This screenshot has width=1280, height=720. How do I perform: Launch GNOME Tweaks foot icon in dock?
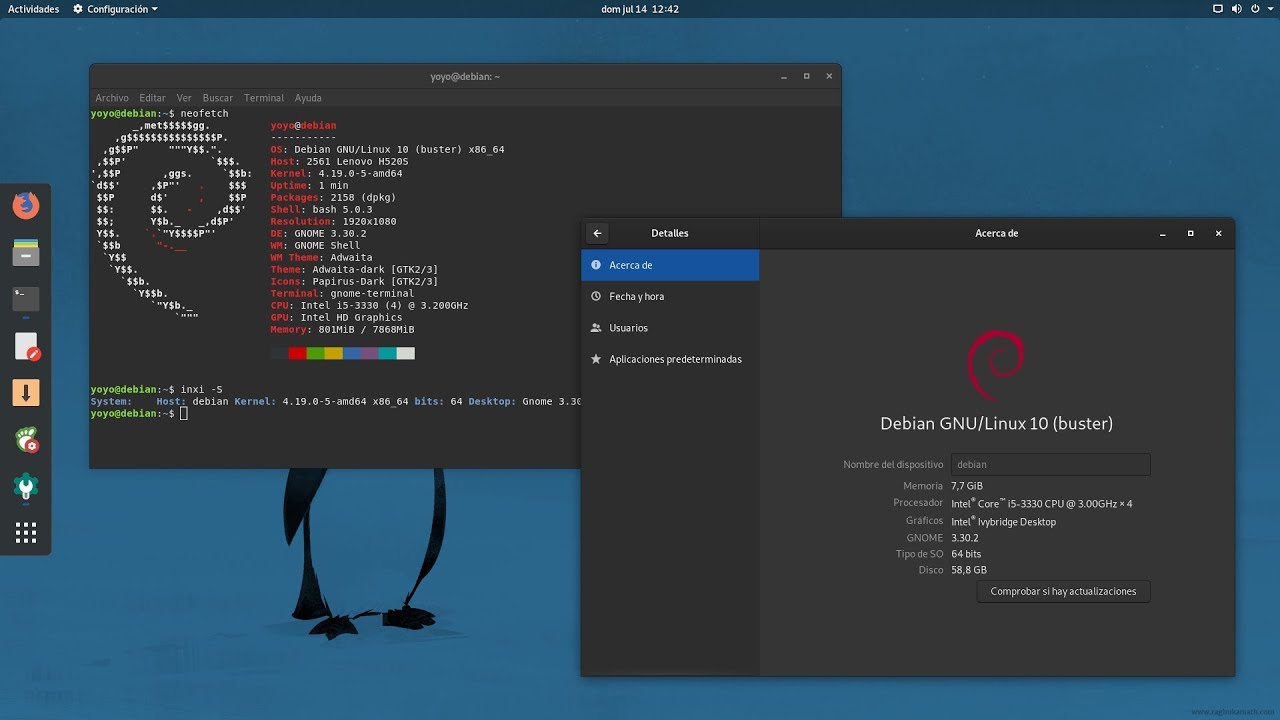coord(26,439)
